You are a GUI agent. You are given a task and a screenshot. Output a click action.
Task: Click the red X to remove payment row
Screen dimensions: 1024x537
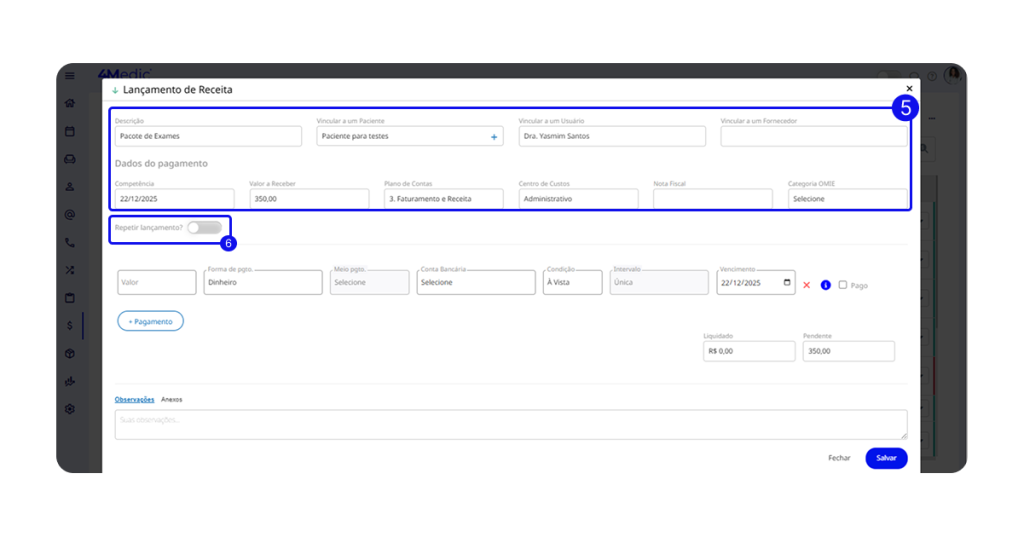pyautogui.click(x=807, y=285)
